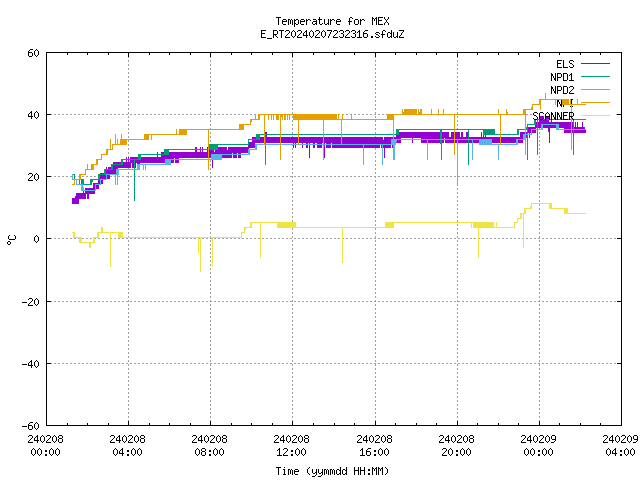Click the x-axis tick 240208 12:00

[292, 446]
